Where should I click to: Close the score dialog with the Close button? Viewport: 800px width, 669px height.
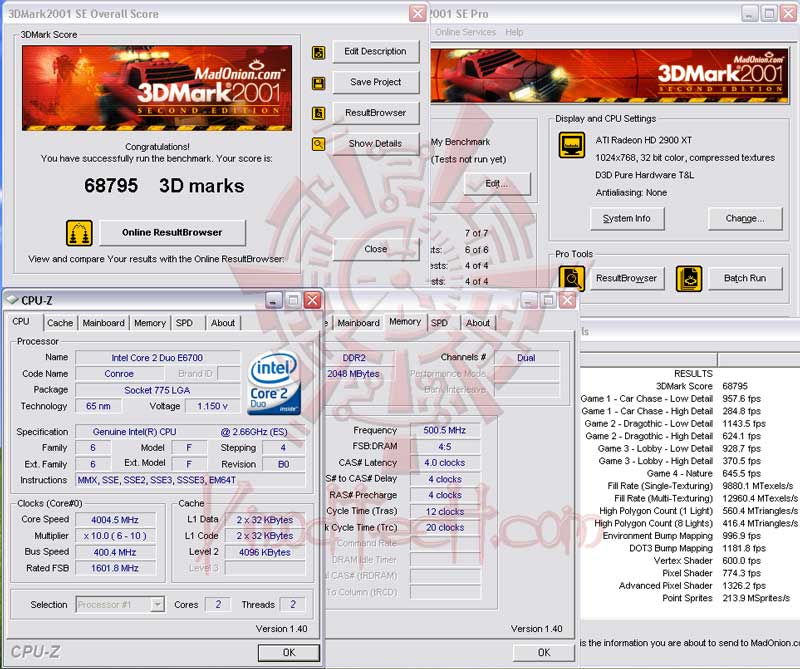376,249
